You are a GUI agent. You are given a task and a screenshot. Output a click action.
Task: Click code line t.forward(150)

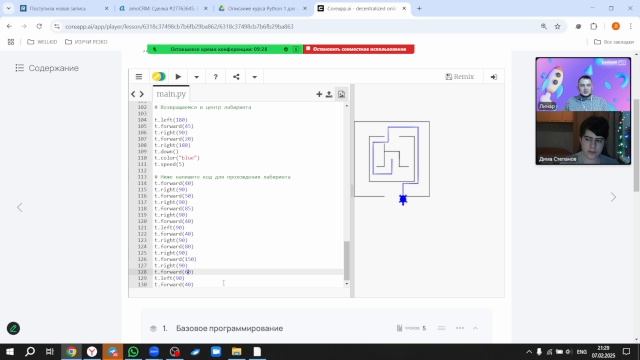coord(175,259)
